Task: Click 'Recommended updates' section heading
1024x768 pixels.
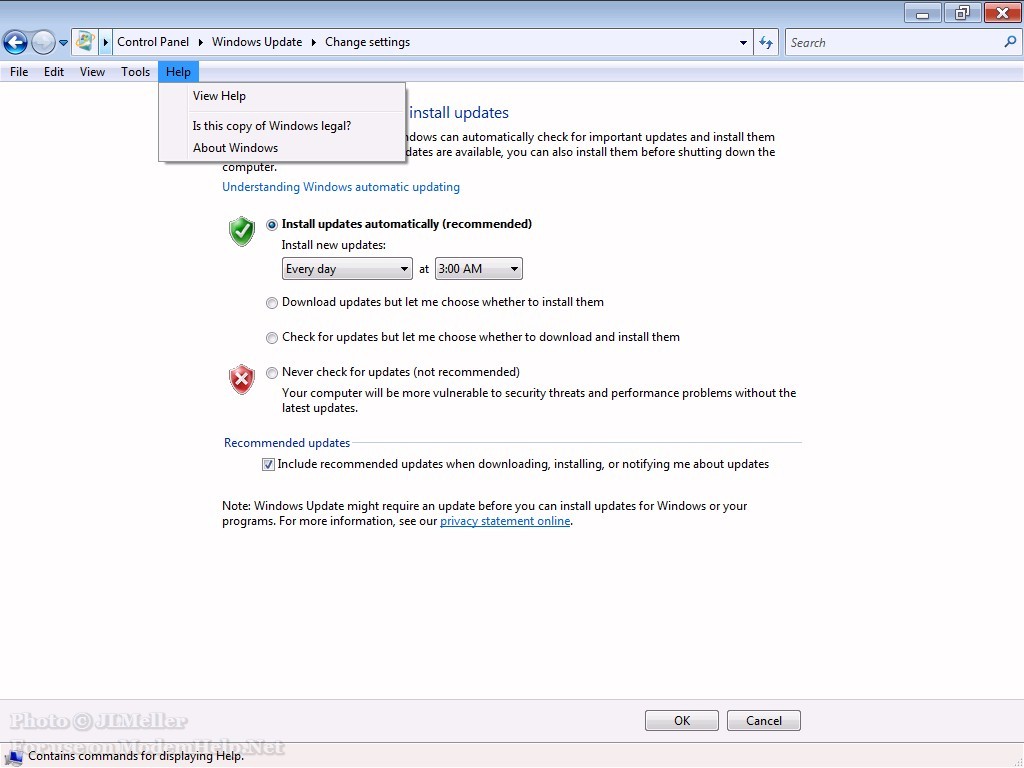Action: coord(287,443)
